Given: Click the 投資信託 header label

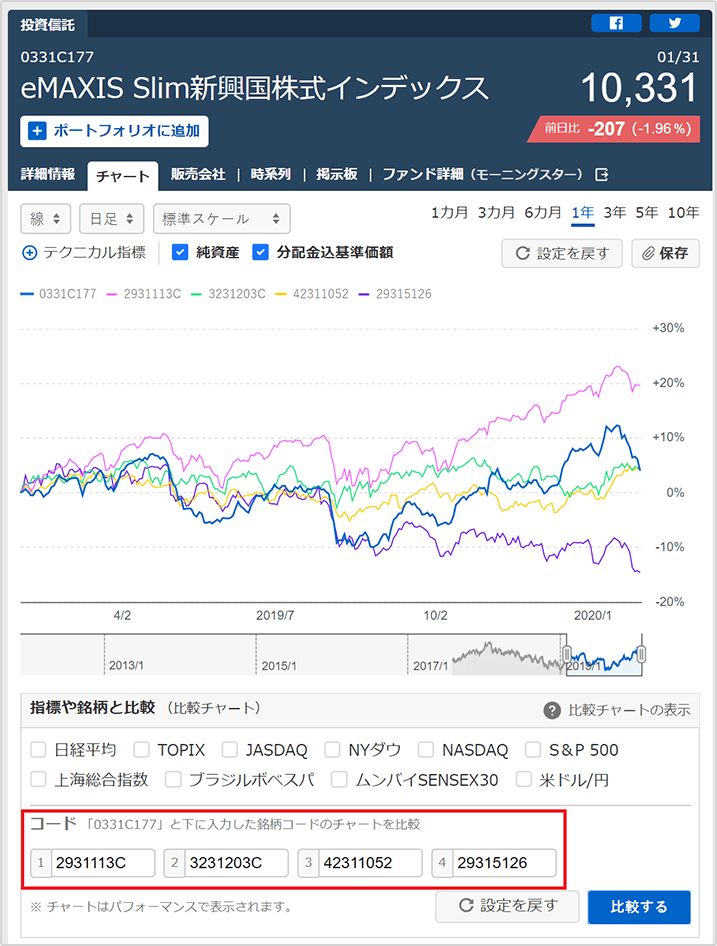Looking at the screenshot, I should [48, 25].
